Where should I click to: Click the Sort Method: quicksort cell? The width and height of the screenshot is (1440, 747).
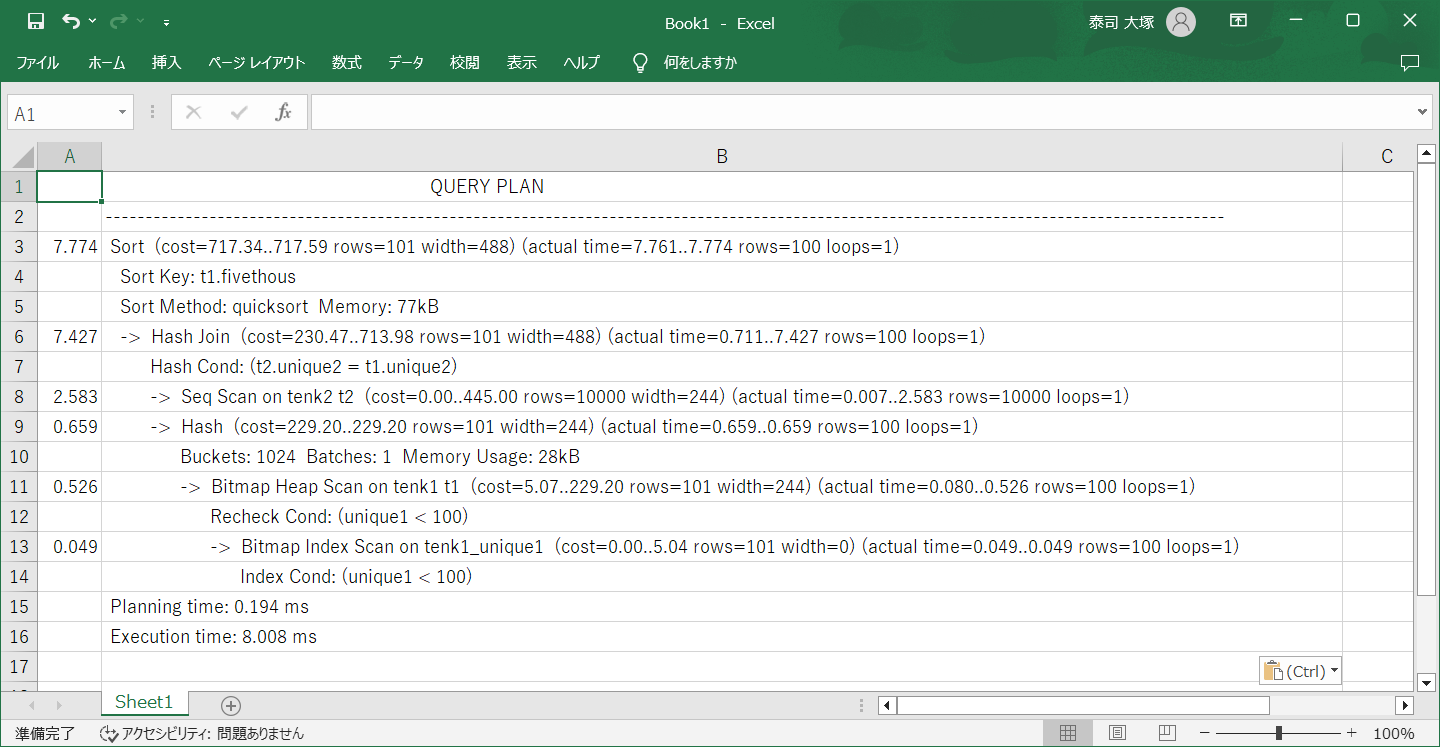pos(722,307)
